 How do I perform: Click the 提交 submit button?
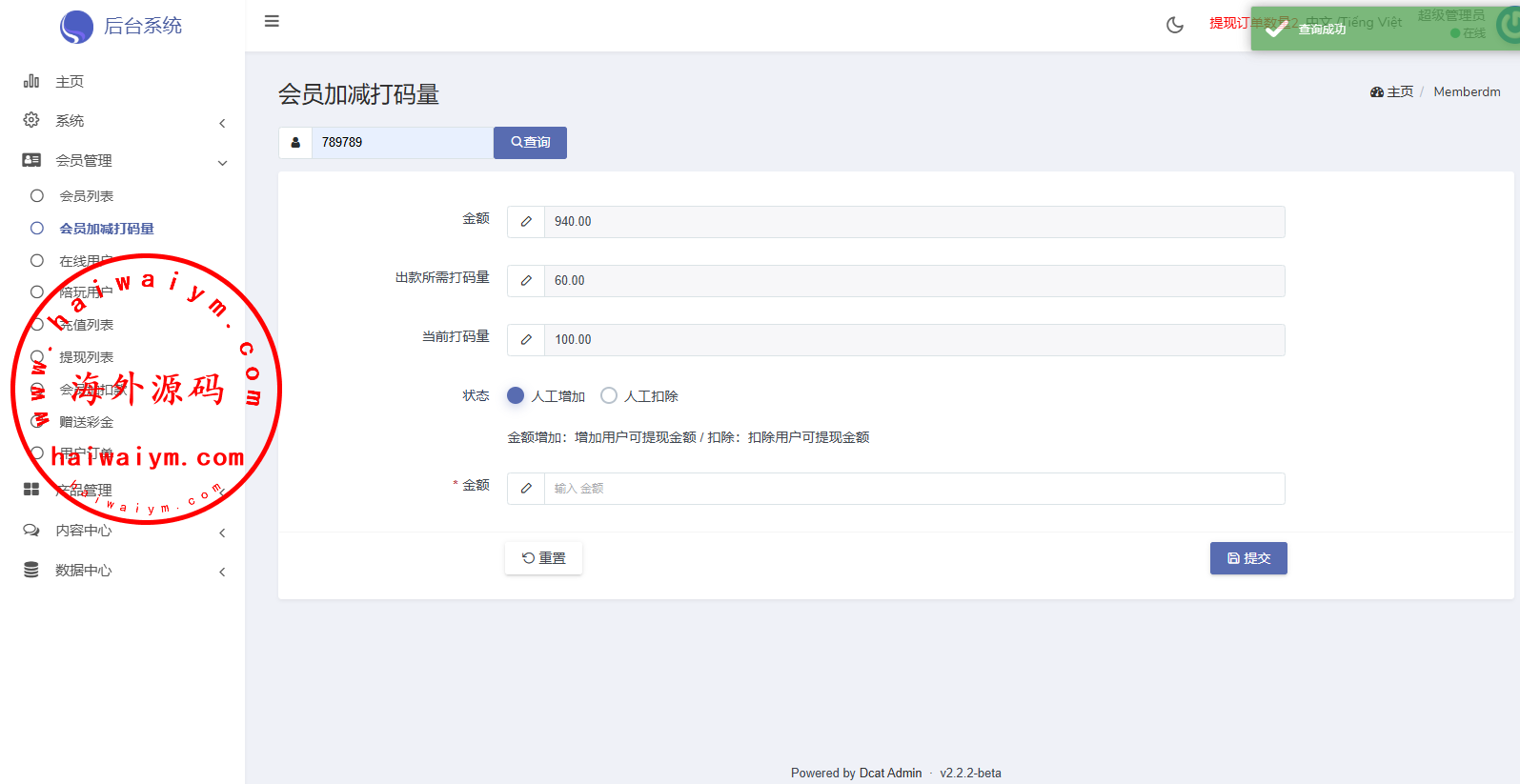(1248, 558)
